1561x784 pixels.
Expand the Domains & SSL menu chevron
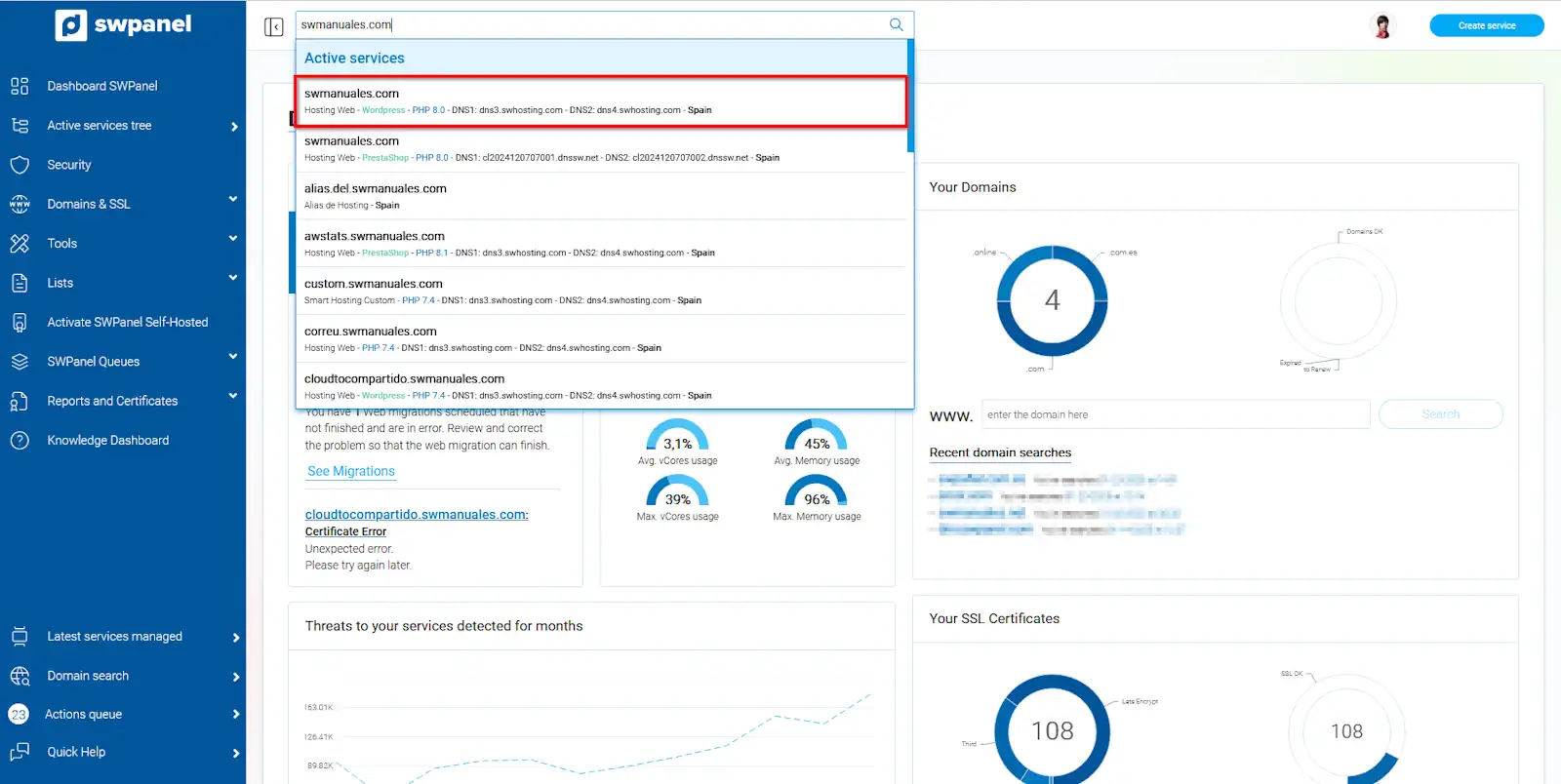[x=233, y=199]
